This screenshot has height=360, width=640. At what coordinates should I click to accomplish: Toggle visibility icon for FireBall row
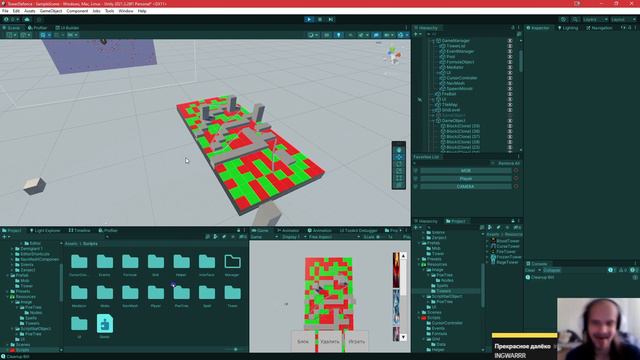coord(510,94)
